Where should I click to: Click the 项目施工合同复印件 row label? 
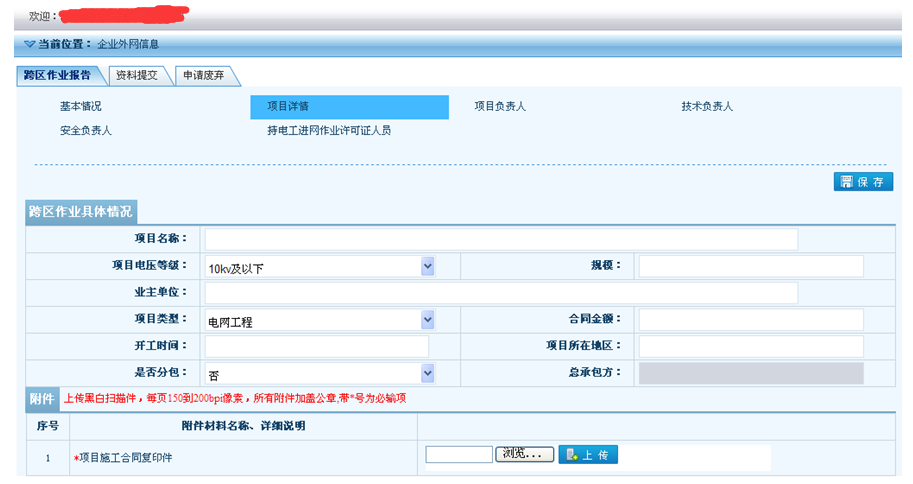(x=123, y=458)
